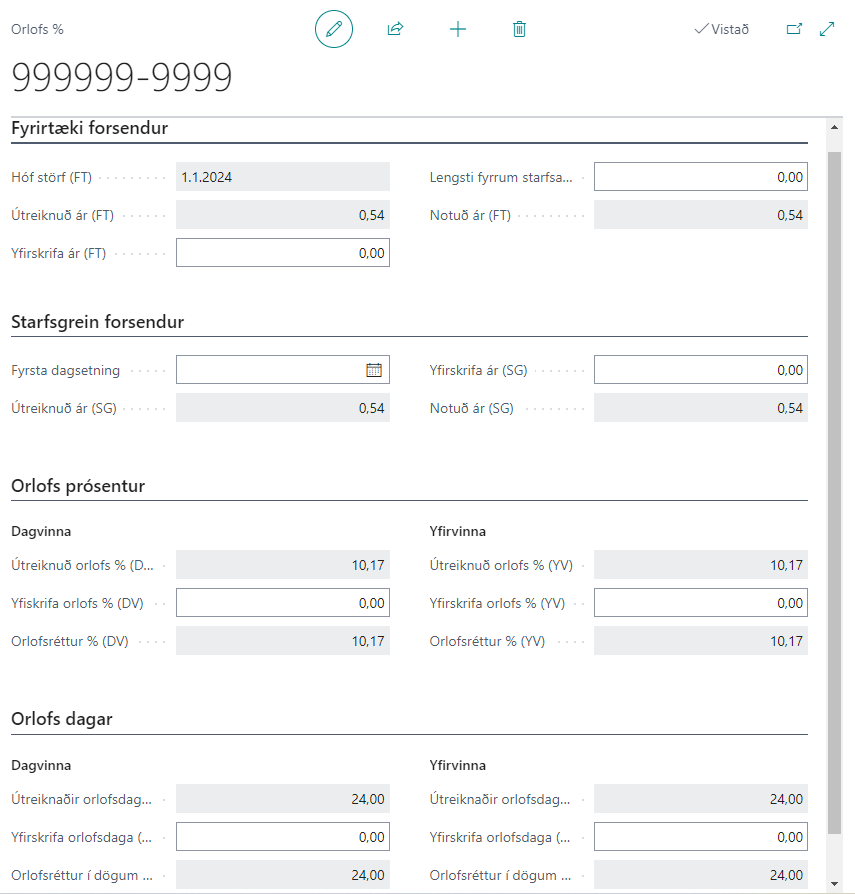
Task: Click the share icon in toolbar
Action: tap(395, 29)
